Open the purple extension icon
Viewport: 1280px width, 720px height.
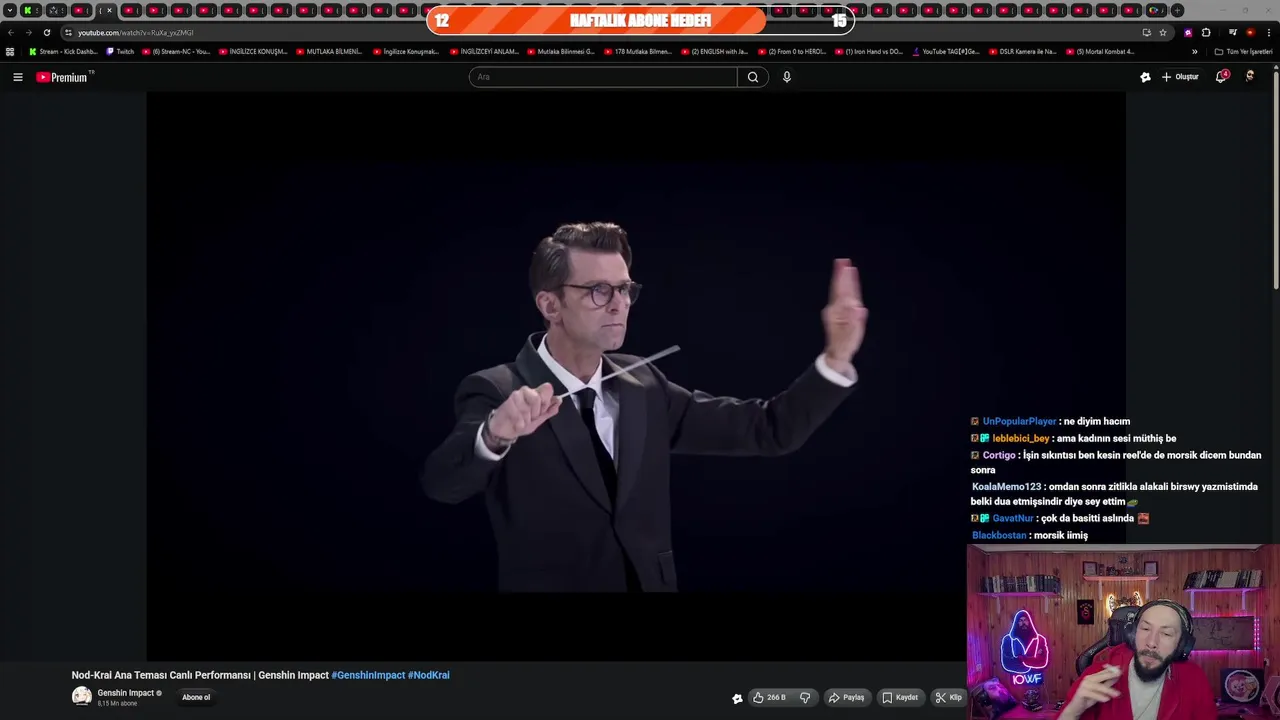tap(1188, 32)
